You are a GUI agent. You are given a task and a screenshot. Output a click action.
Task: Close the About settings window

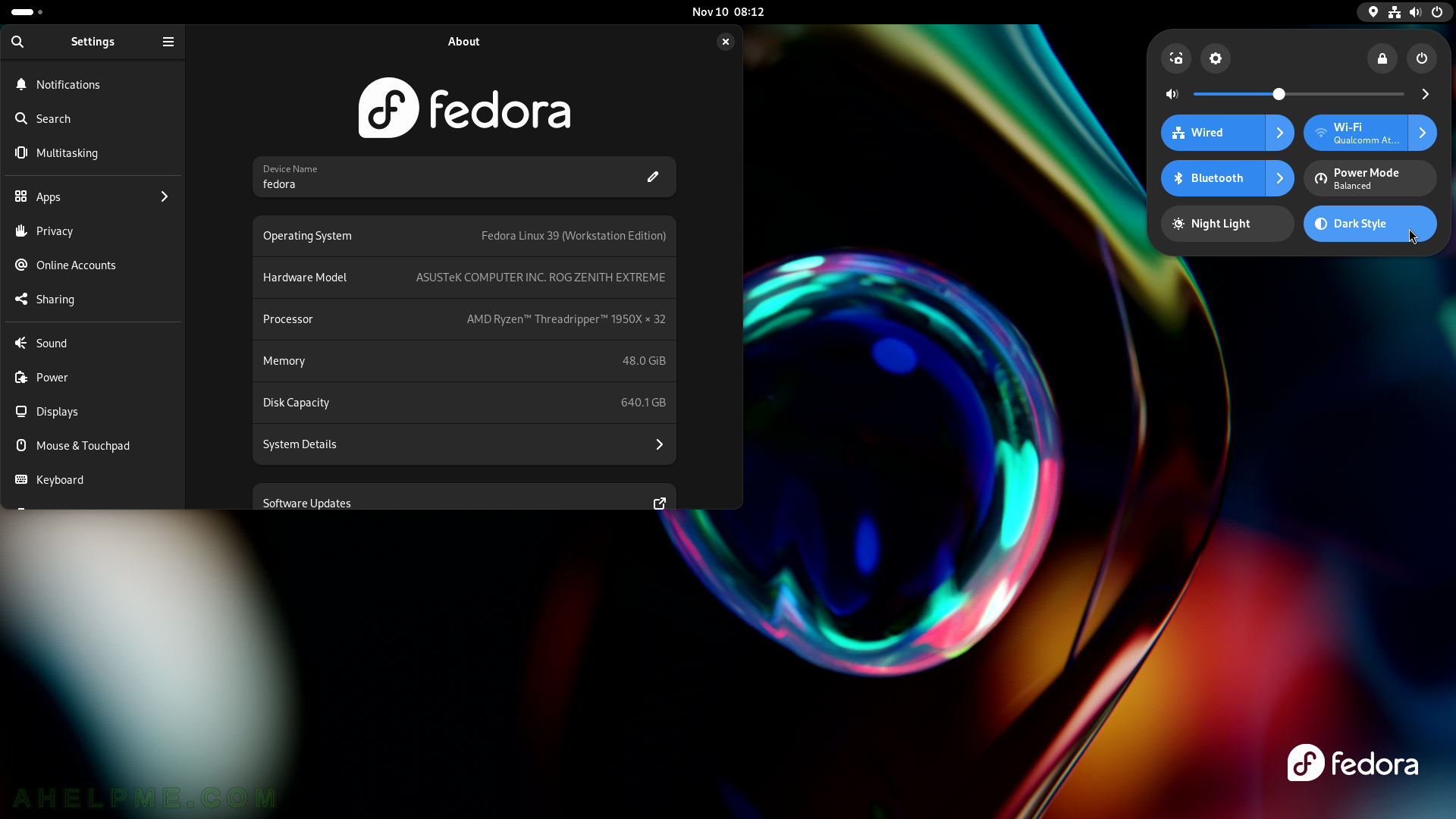pos(726,42)
